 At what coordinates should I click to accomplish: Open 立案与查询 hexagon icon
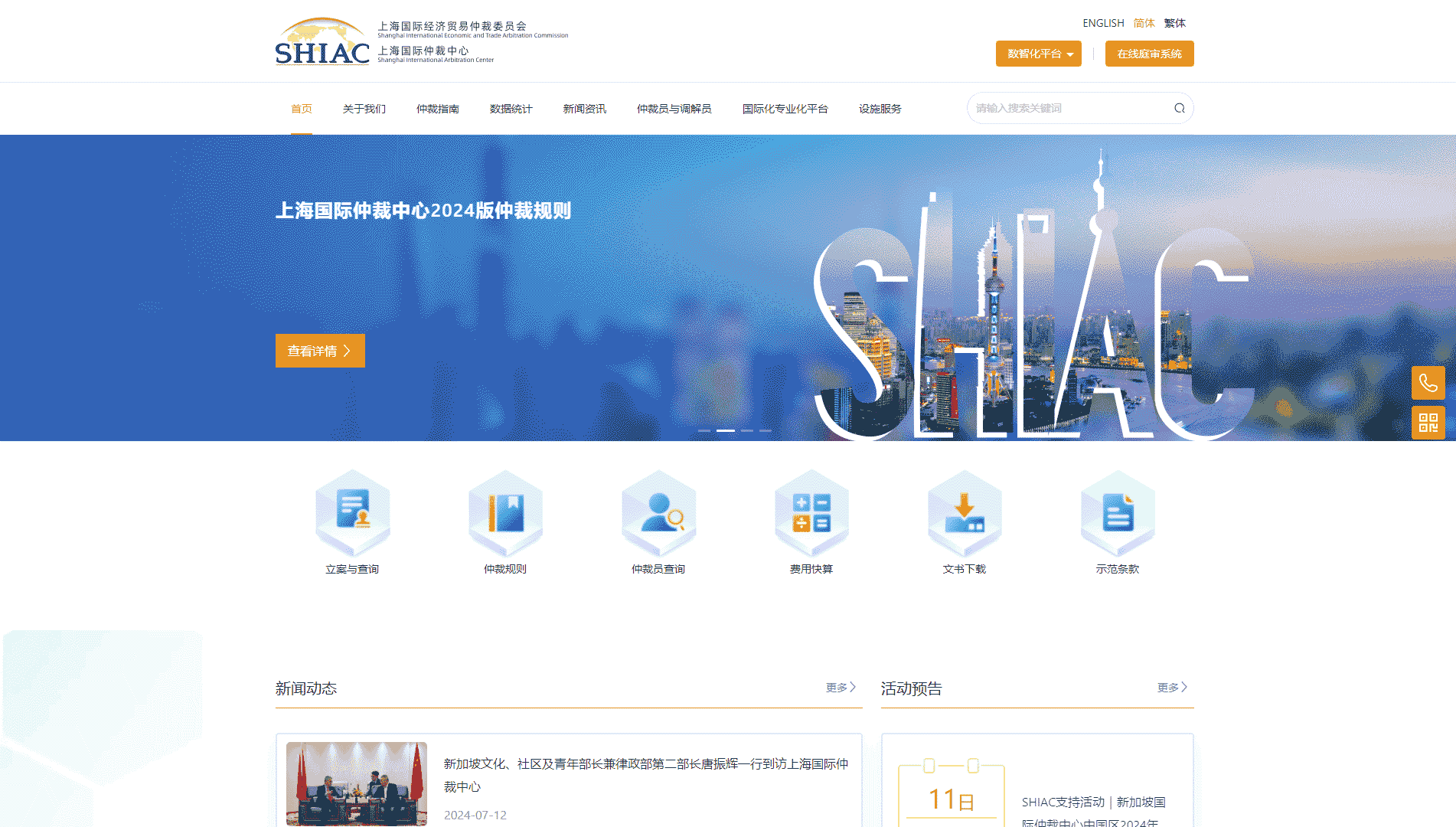pos(352,513)
